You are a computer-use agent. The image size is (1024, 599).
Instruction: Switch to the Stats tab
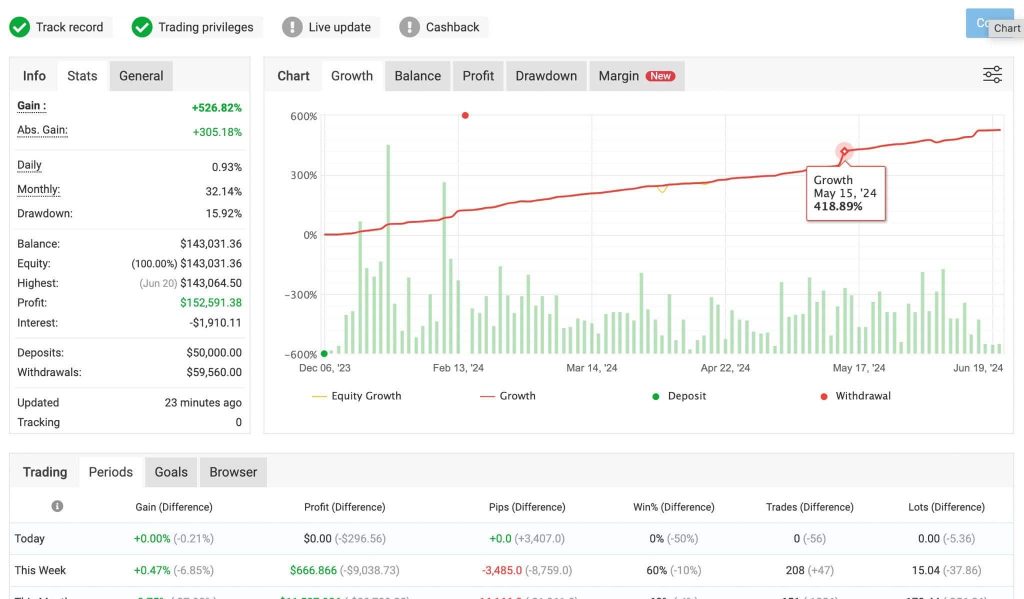click(82, 76)
